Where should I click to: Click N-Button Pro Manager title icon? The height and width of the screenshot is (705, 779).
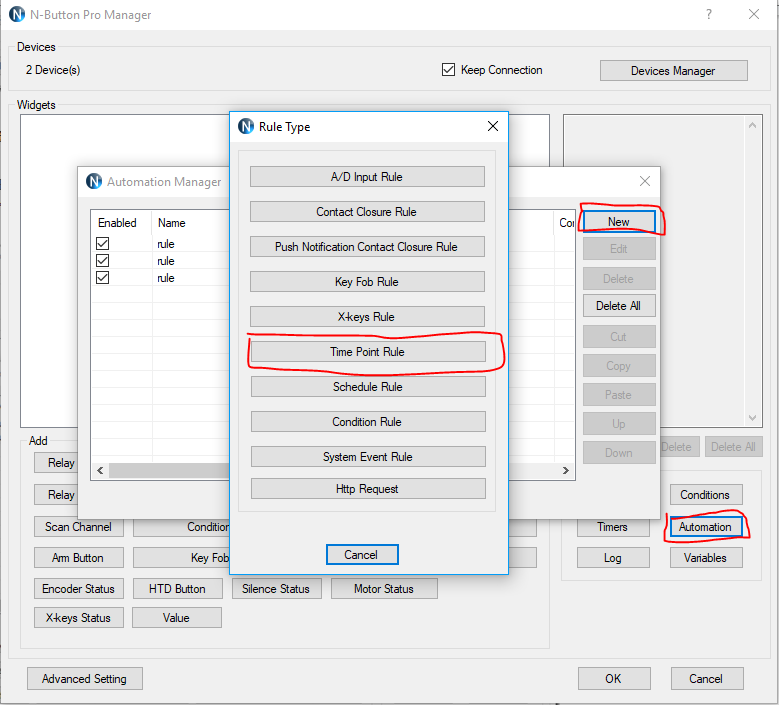17,14
